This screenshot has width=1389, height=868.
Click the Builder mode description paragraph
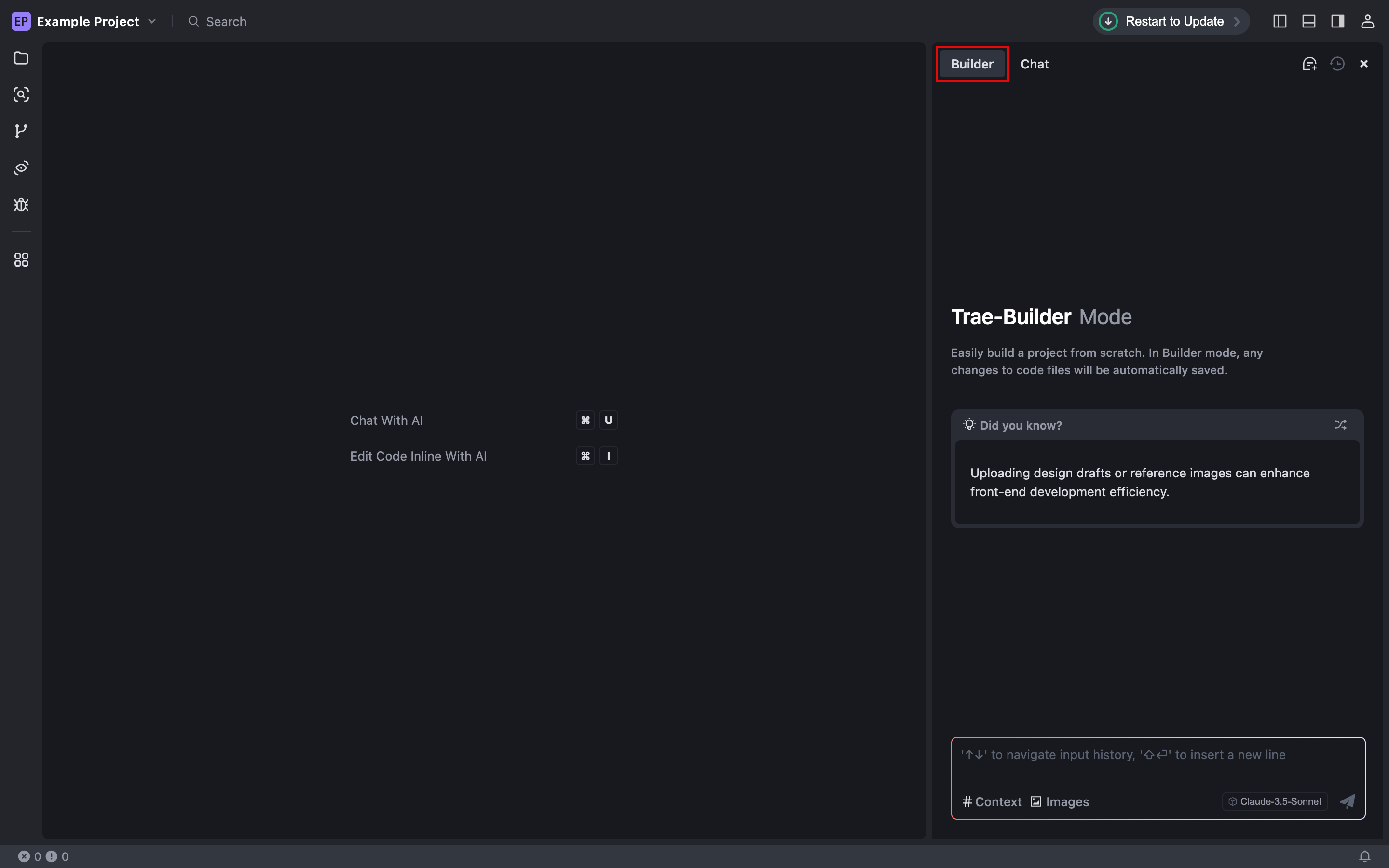click(x=1106, y=361)
